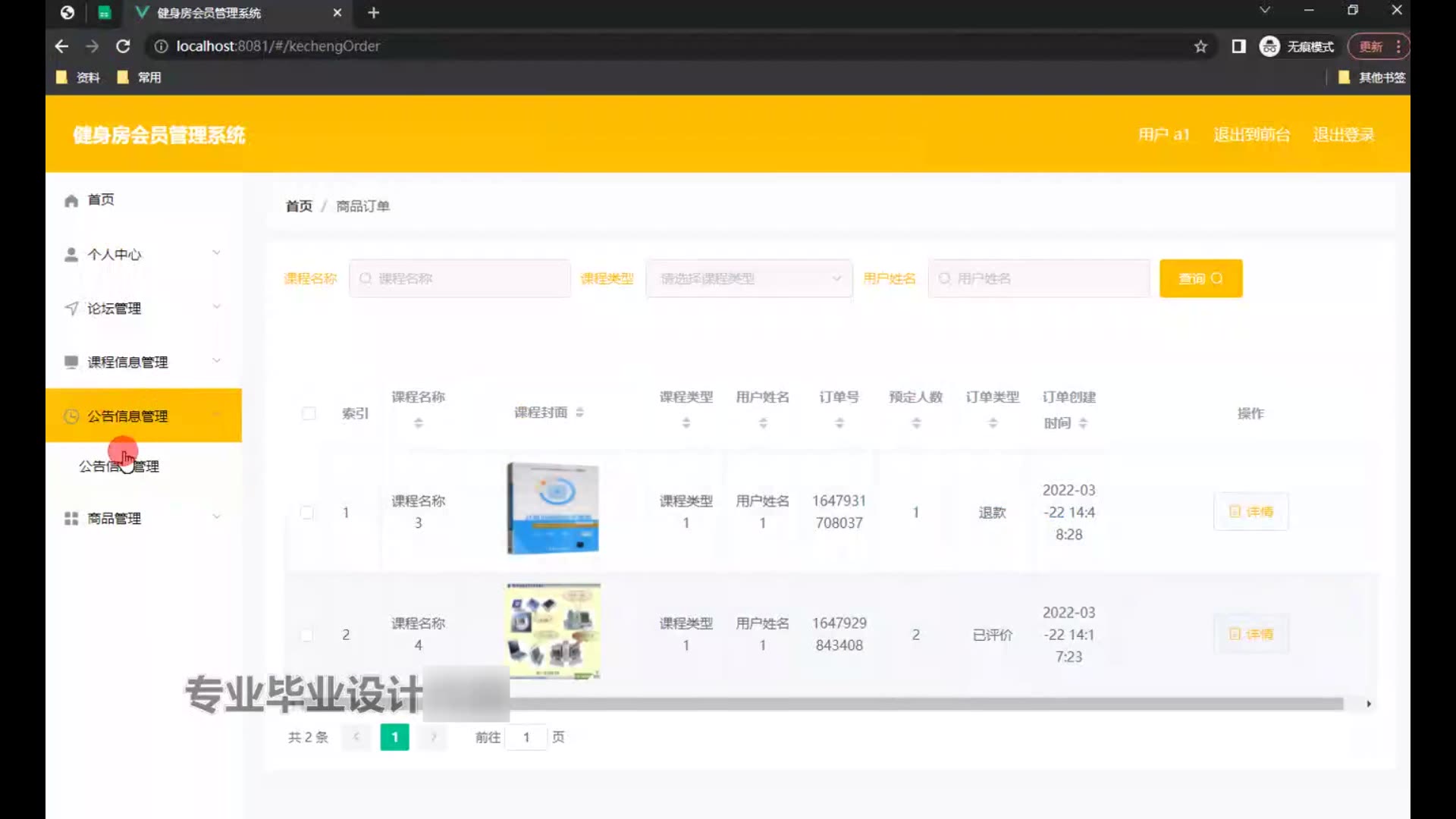Click 首页 in the breadcrumb
This screenshot has height=819, width=1456.
[299, 206]
